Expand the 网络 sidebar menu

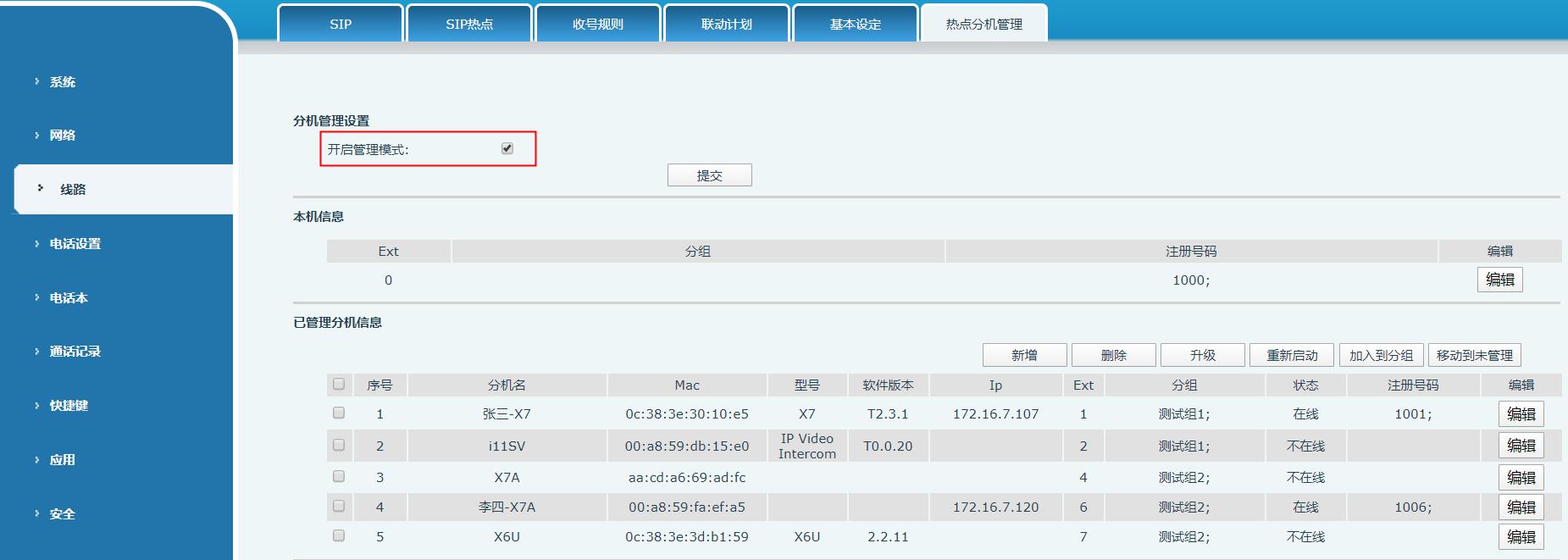tap(62, 136)
